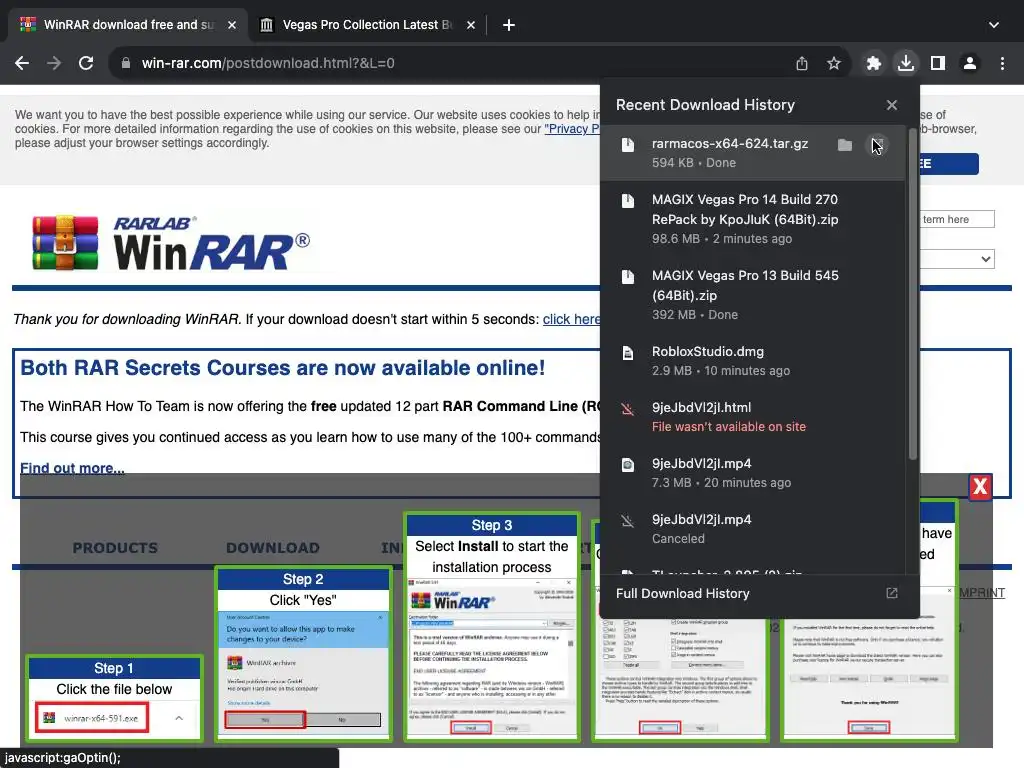The width and height of the screenshot is (1024, 768).
Task: Click '7.3 MB • 20 minutes ago' text
Action: (722, 483)
